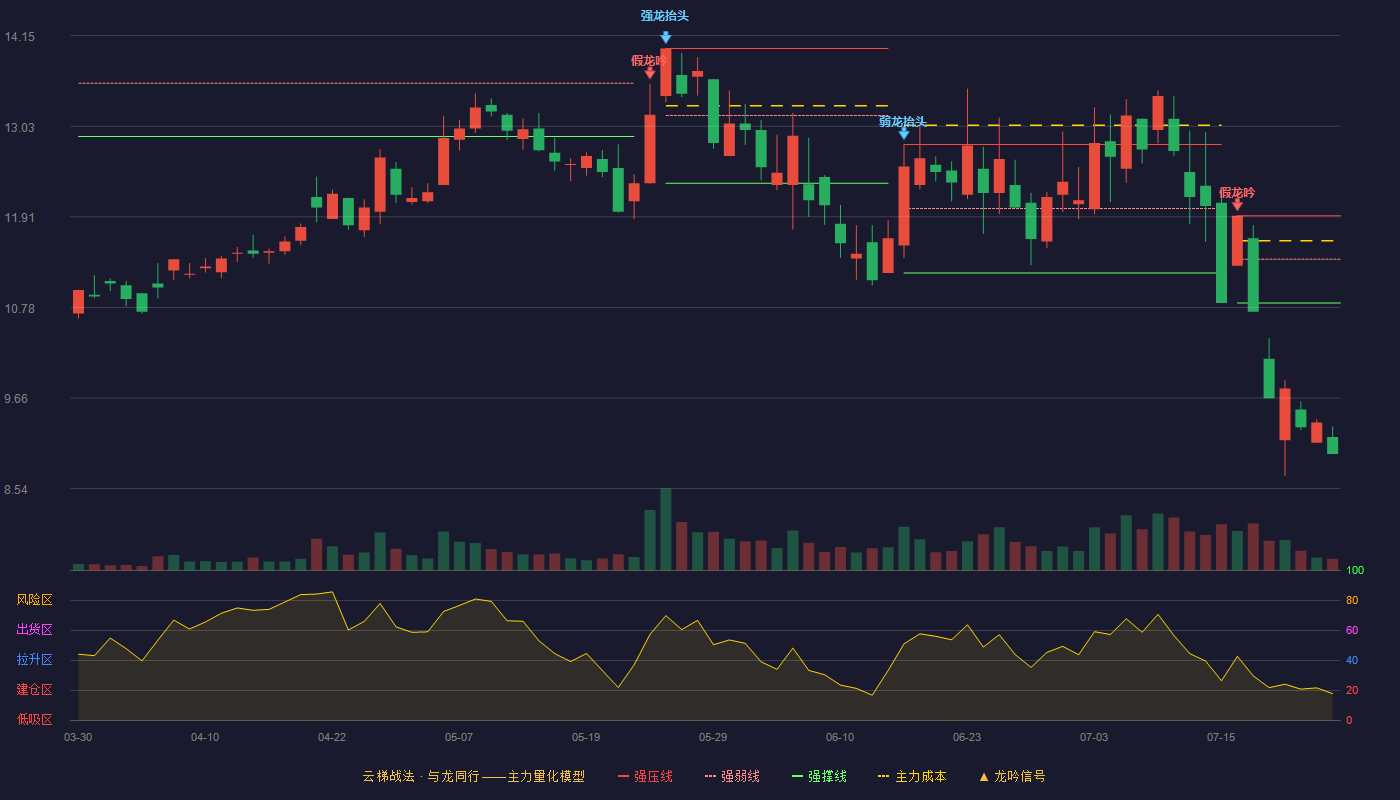Viewport: 1400px width, 800px height.
Task: Click the 05-29 date label
Action: pos(713,737)
